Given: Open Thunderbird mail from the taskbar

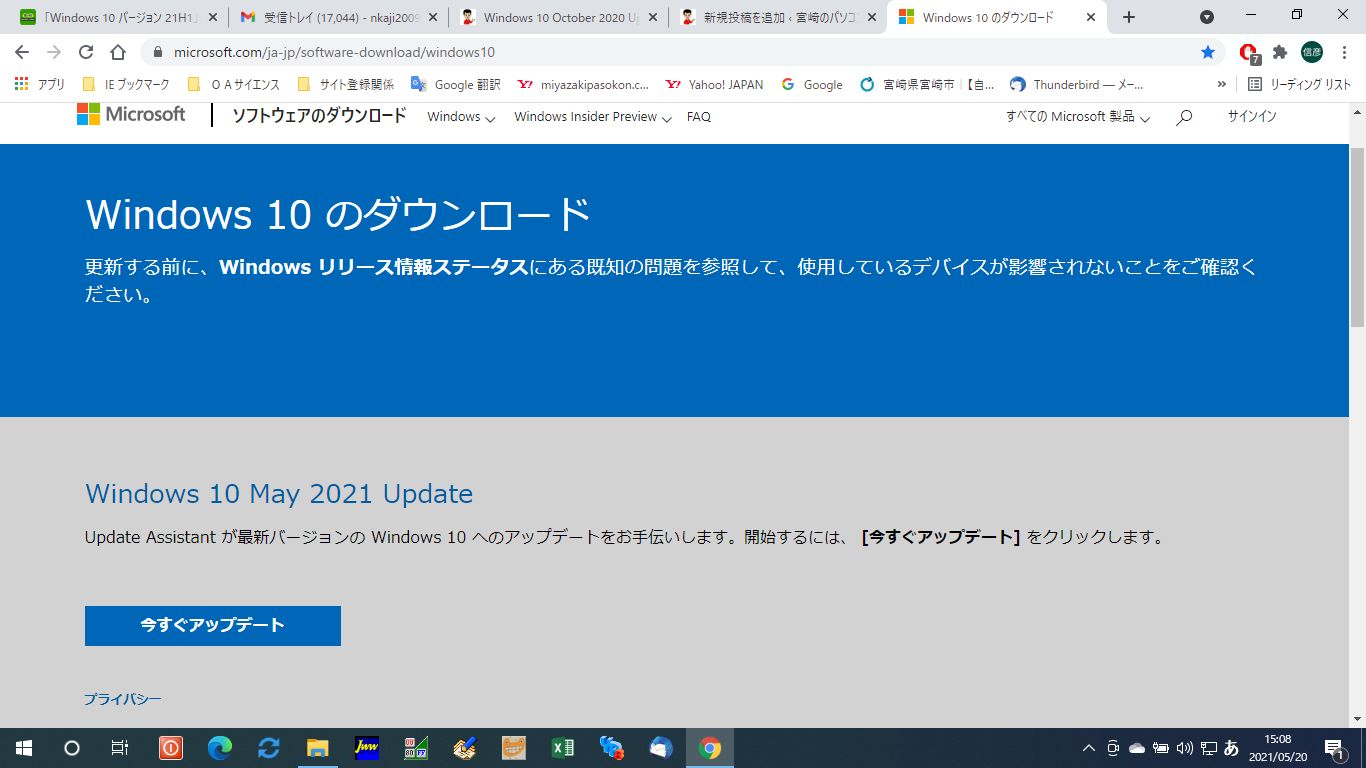Looking at the screenshot, I should point(661,748).
